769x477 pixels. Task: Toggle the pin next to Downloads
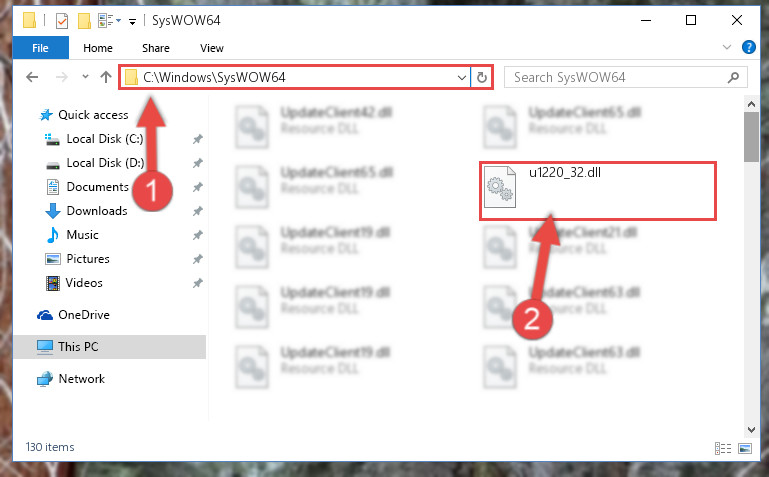[198, 211]
